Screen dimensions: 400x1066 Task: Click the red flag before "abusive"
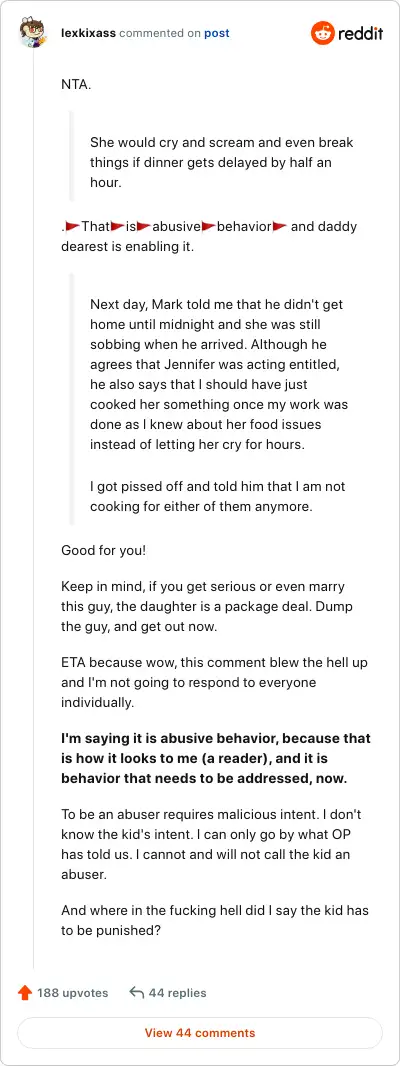click(144, 226)
